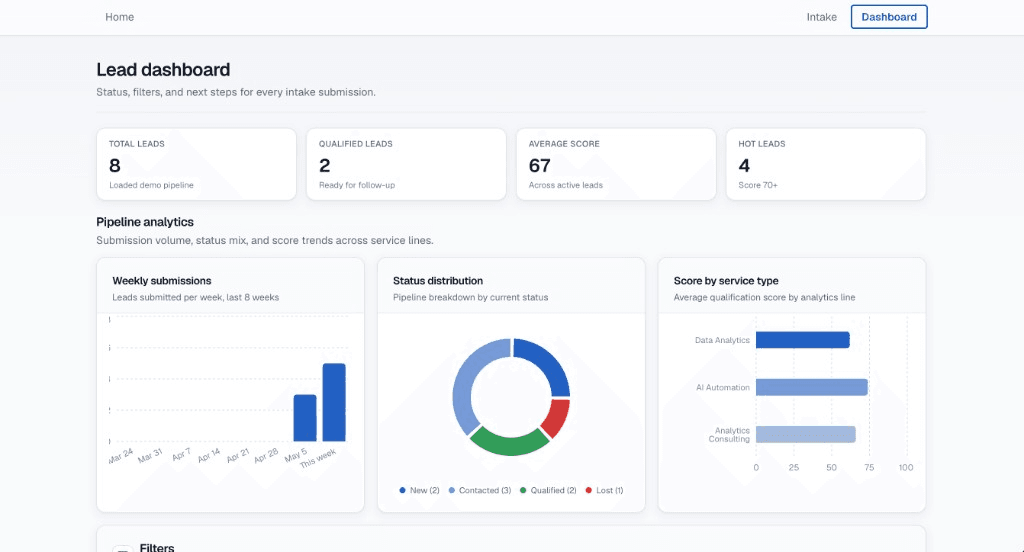Viewport: 1024px width, 552px height.
Task: Click the '75' score axis tick
Action: click(x=869, y=468)
